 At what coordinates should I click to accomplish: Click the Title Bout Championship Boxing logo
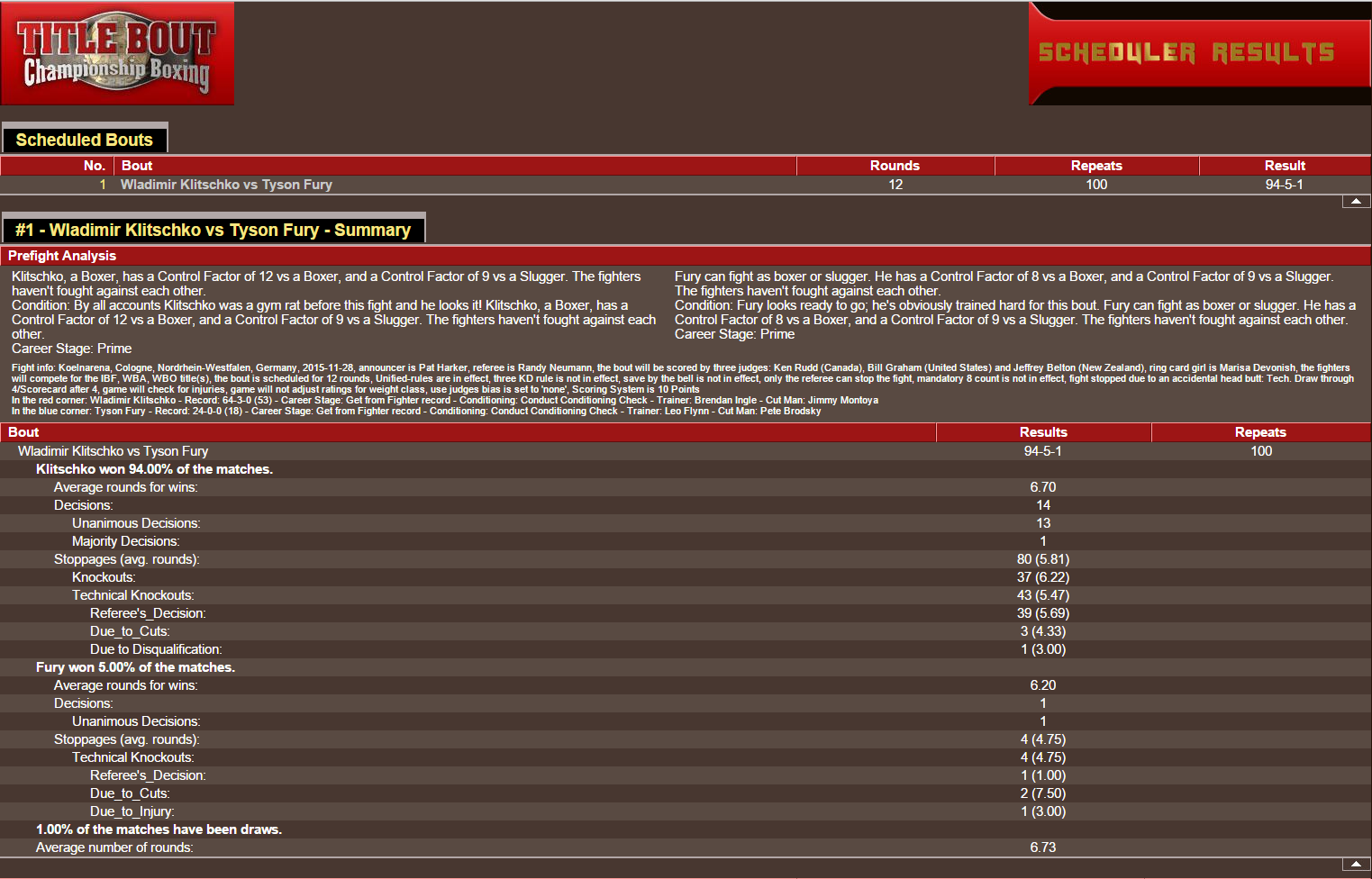click(x=117, y=53)
